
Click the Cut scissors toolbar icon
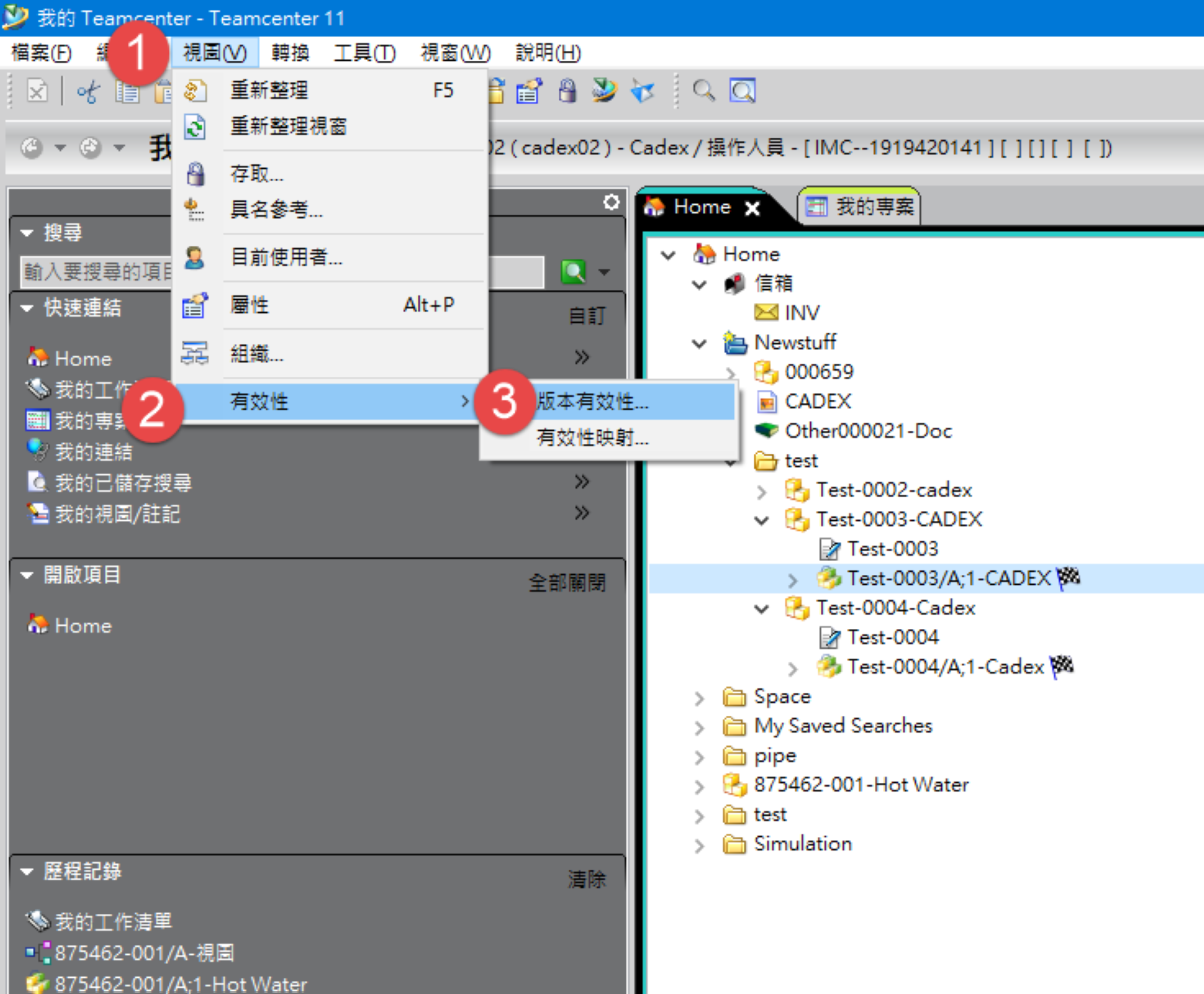[x=88, y=91]
